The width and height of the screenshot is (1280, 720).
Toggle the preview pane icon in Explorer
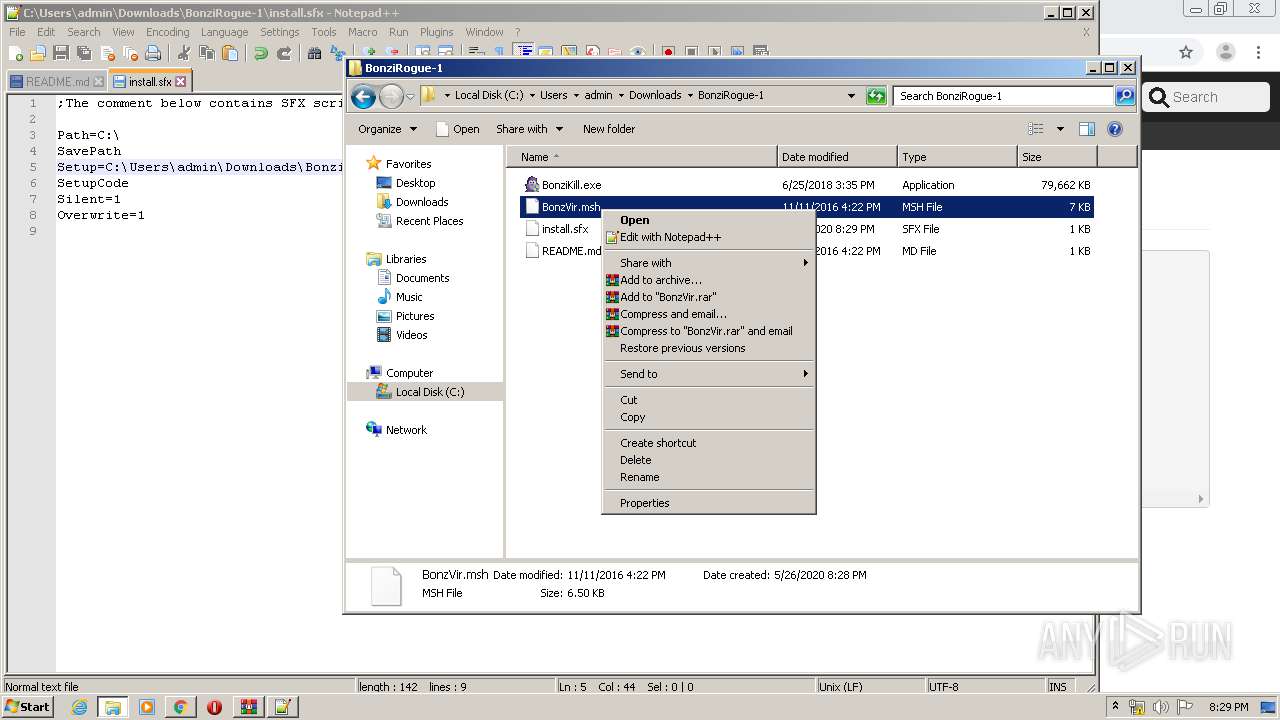coord(1087,129)
